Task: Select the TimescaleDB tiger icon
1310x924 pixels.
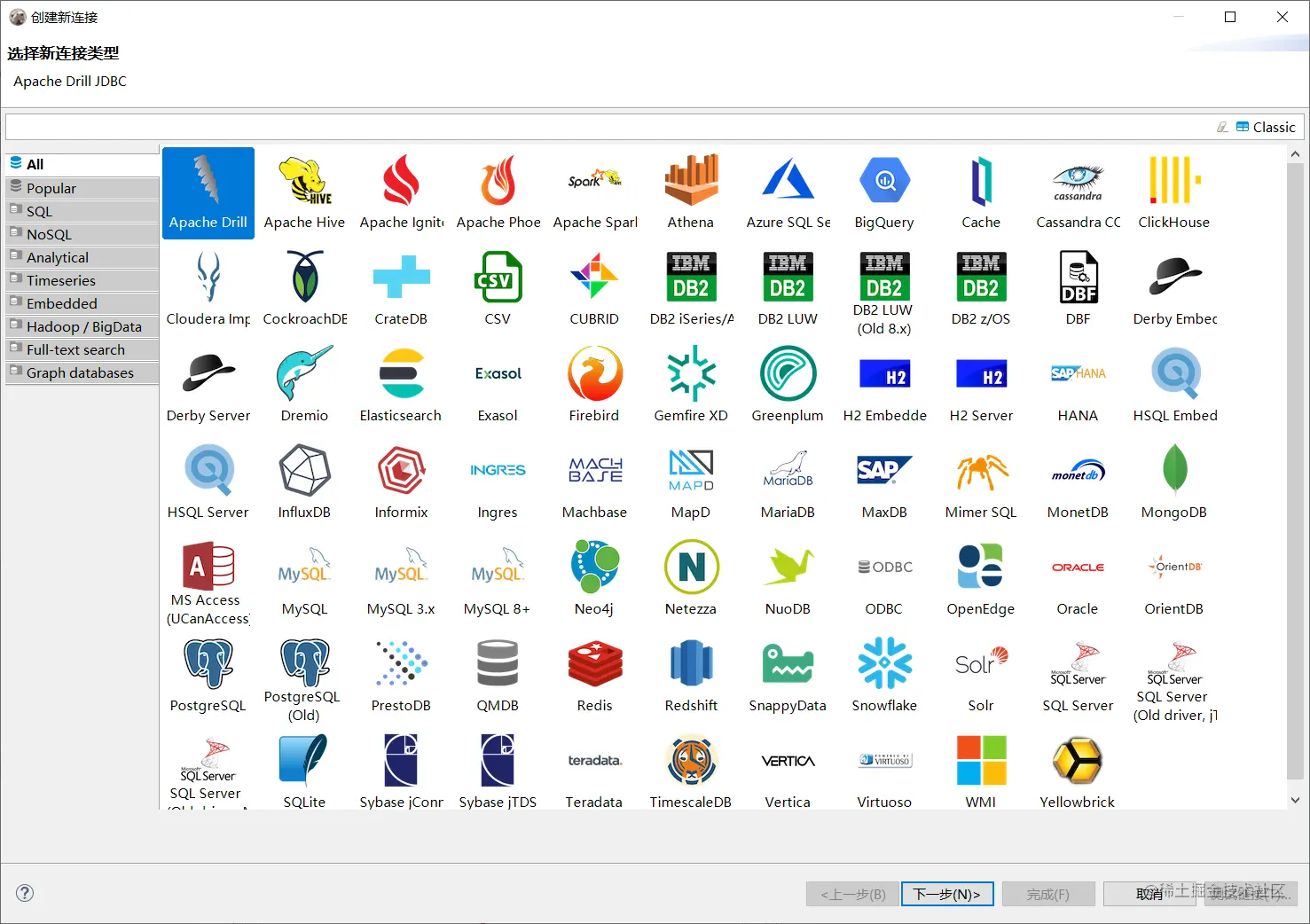Action: click(x=691, y=760)
